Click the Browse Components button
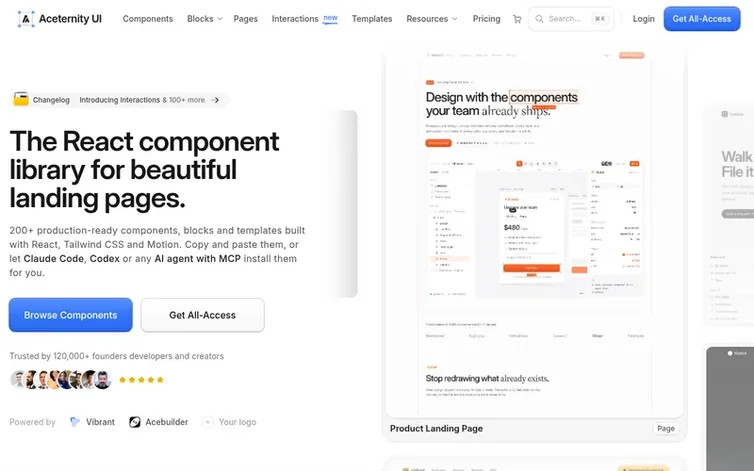Image resolution: width=754 pixels, height=471 pixels. 71,315
